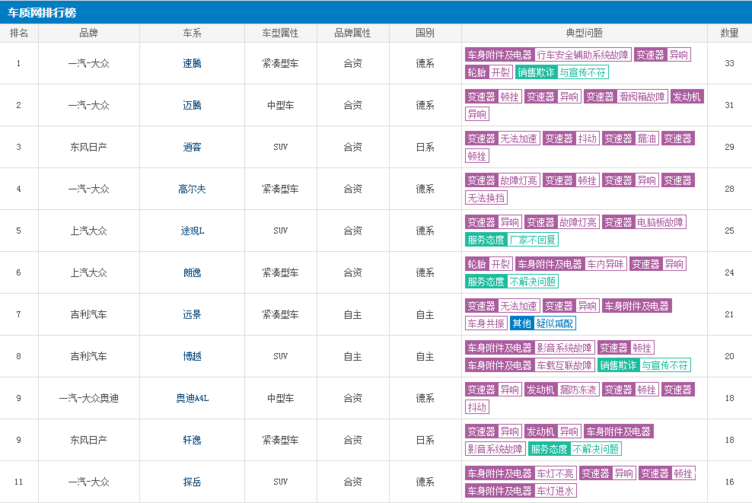This screenshot has width=752, height=503.
Task: Click 中型车 cell in 迈腾 row
Action: pos(281,105)
